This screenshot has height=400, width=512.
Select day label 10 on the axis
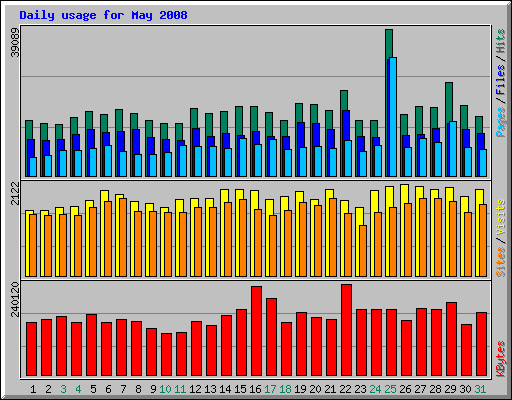165,389
